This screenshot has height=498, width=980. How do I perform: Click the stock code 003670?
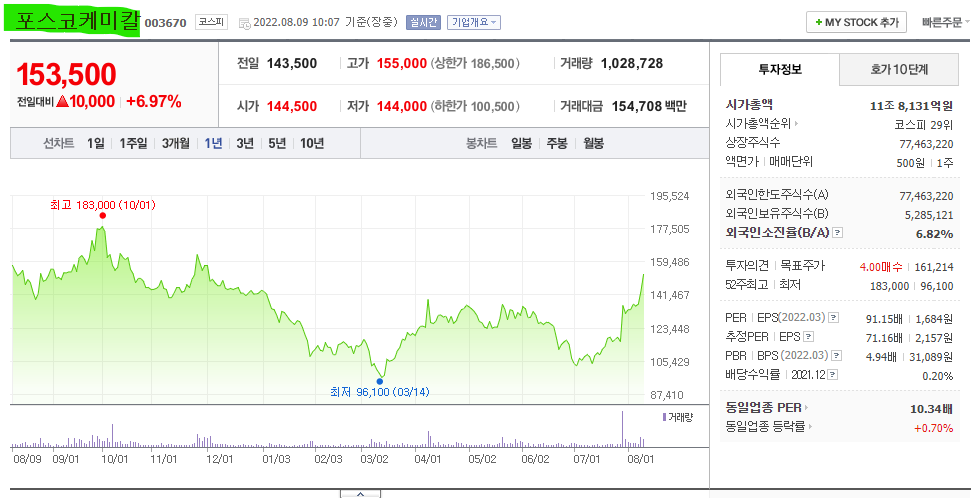[166, 23]
